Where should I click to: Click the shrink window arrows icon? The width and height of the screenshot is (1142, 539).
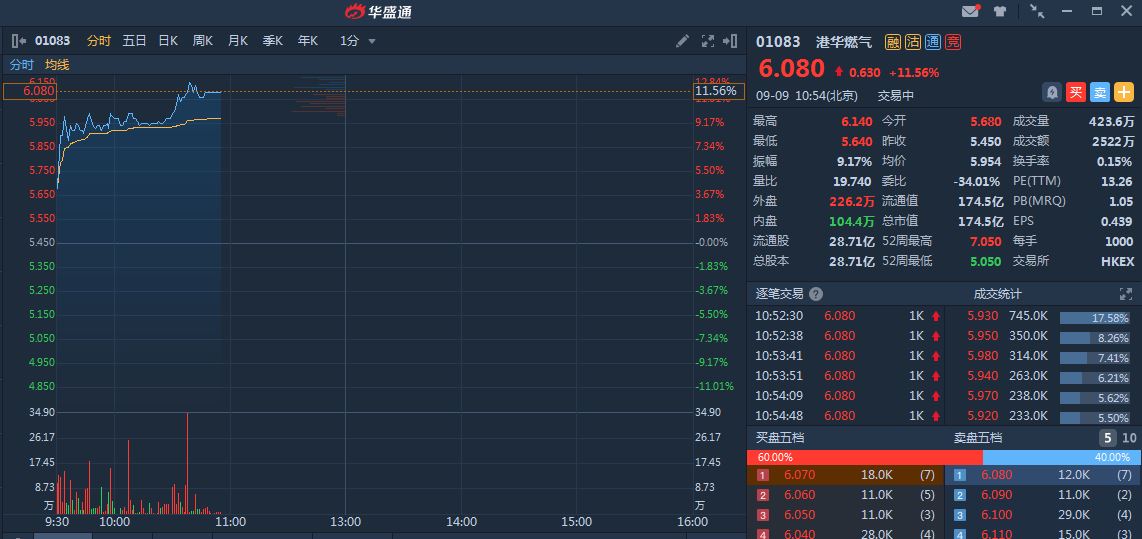point(1037,11)
